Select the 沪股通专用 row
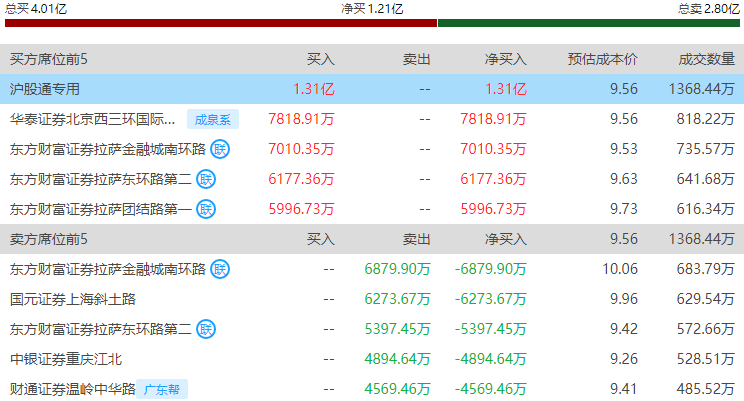This screenshot has width=744, height=401. pos(372,89)
